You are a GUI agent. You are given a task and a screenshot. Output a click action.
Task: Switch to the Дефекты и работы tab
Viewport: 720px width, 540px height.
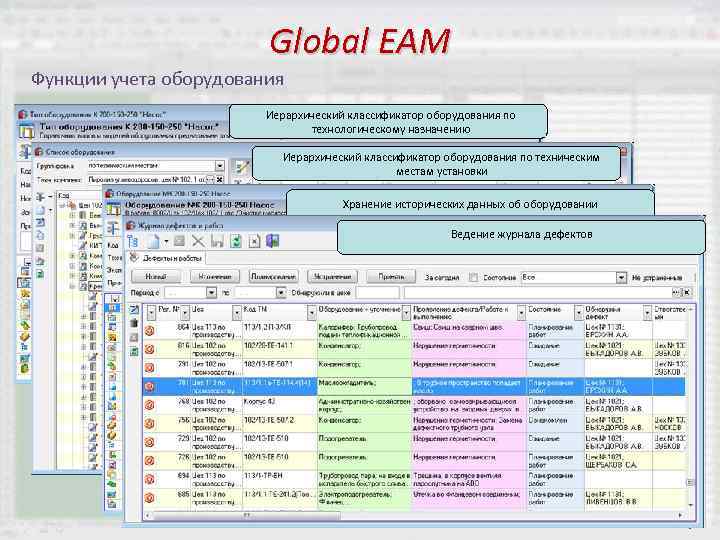pos(167,258)
